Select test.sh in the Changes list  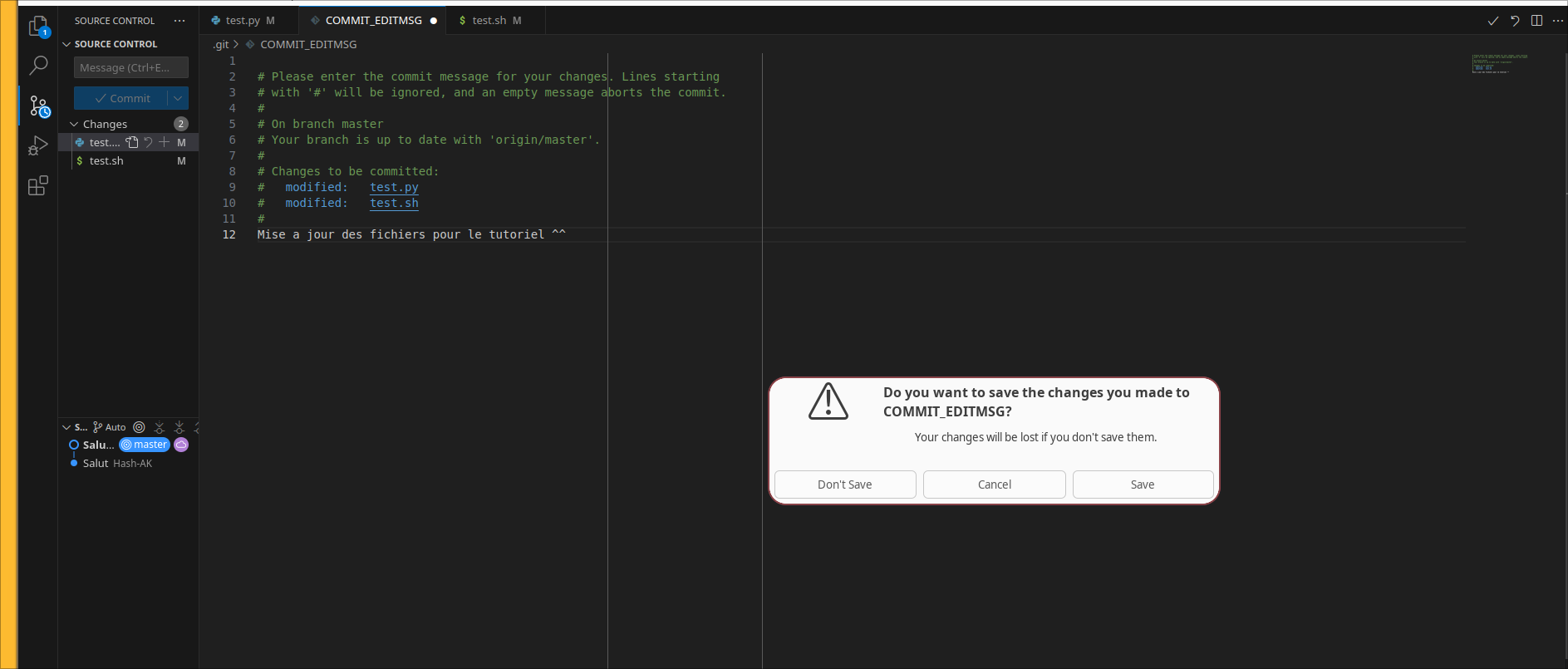pos(106,160)
